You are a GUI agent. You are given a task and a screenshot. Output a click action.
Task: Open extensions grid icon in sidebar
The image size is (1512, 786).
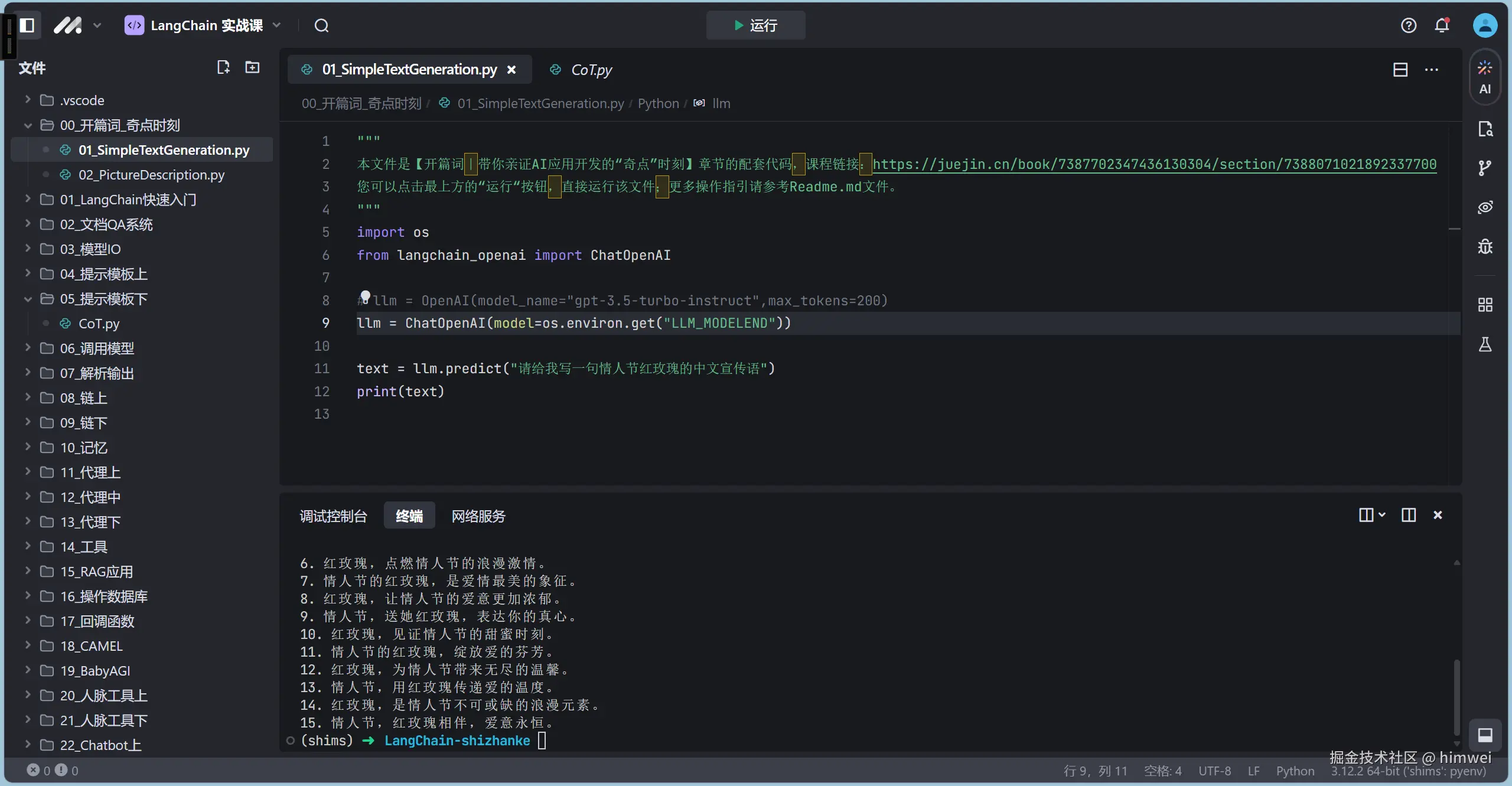tap(1484, 305)
